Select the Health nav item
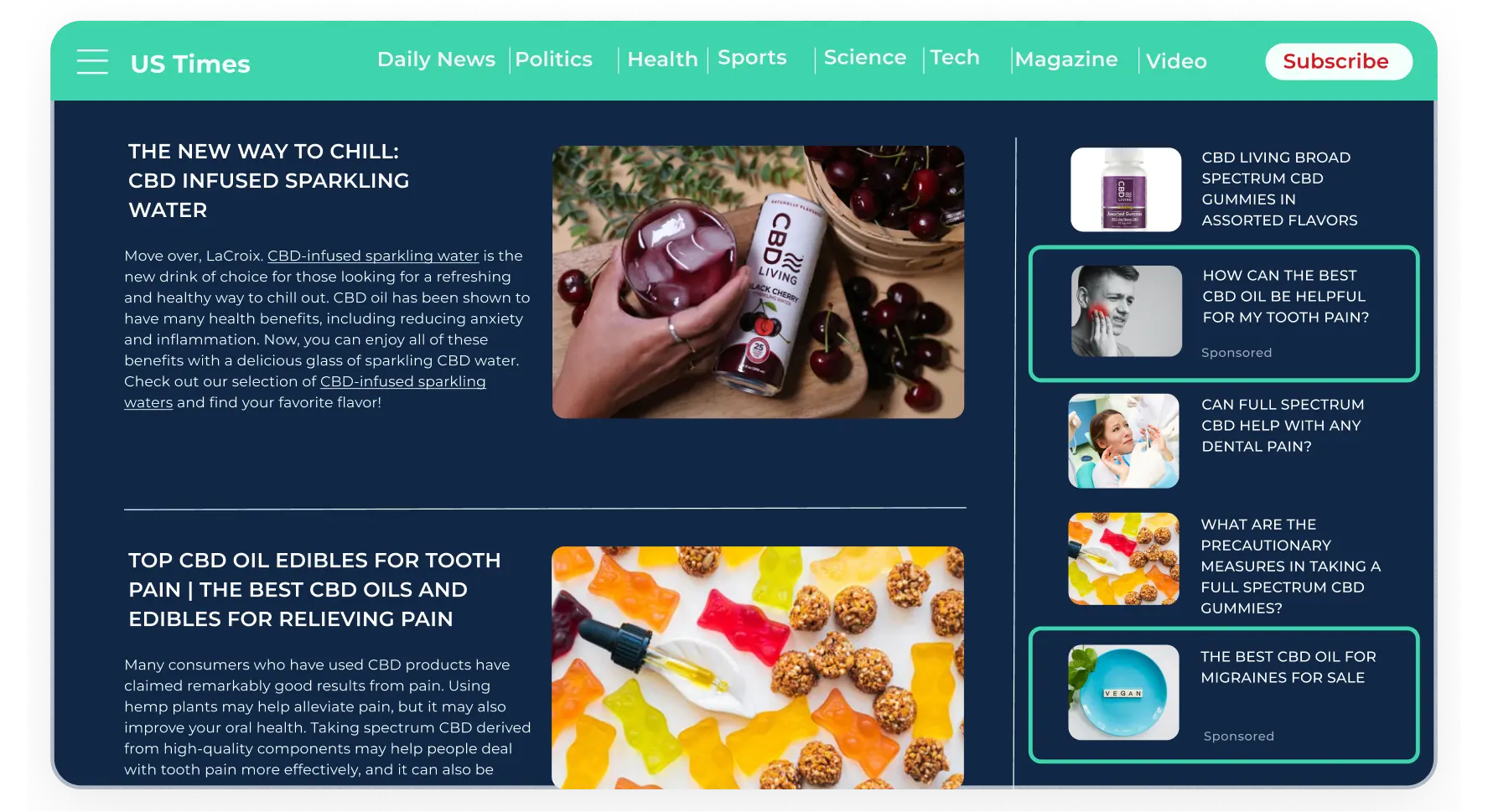The height and width of the screenshot is (812, 1488). tap(662, 59)
